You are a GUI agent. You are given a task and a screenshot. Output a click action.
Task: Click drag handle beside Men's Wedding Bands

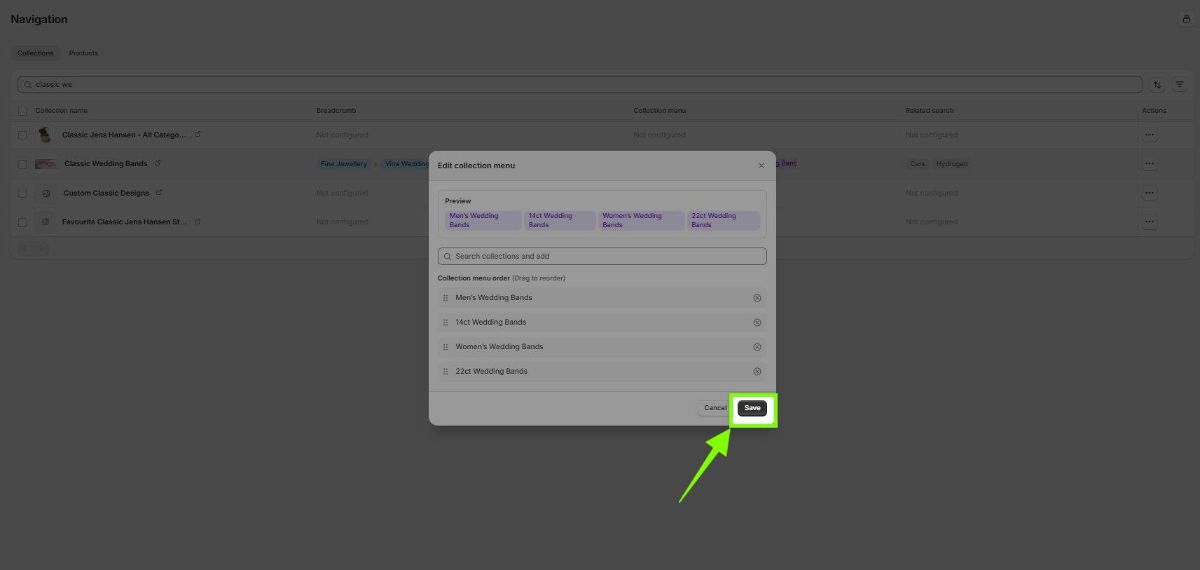click(x=445, y=298)
